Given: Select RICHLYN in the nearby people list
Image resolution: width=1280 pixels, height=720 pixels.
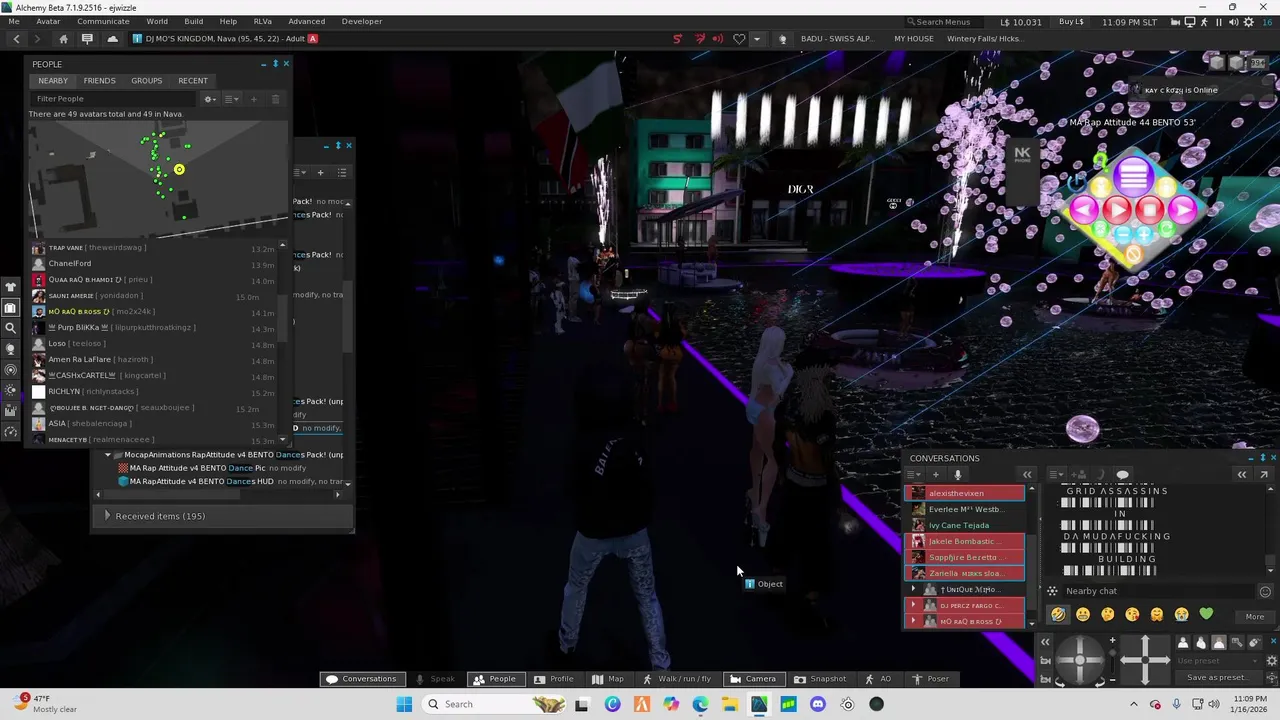Looking at the screenshot, I should tap(155, 391).
